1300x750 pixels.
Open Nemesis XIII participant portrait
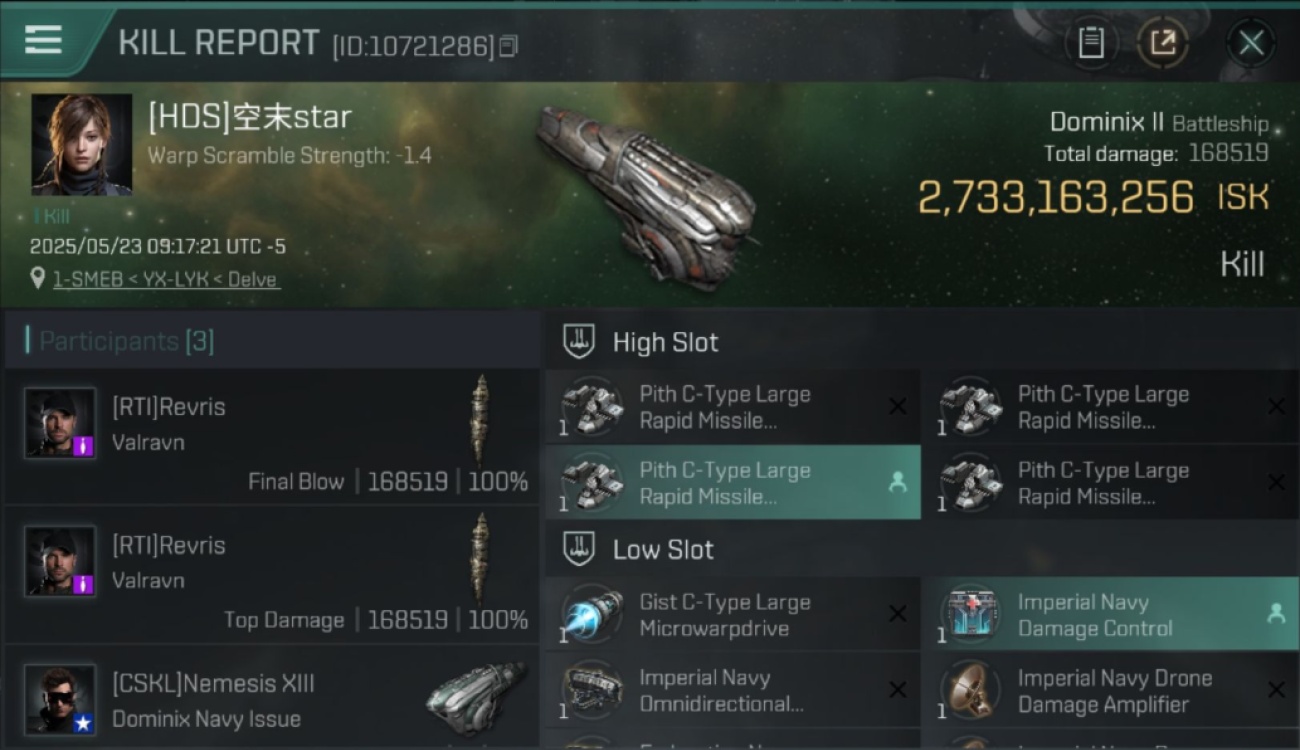pos(60,700)
